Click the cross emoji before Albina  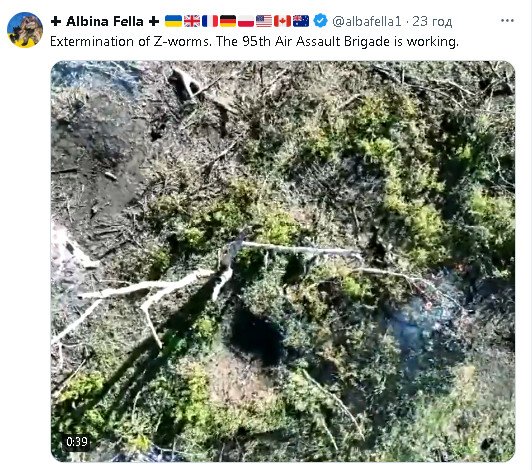(x=56, y=21)
